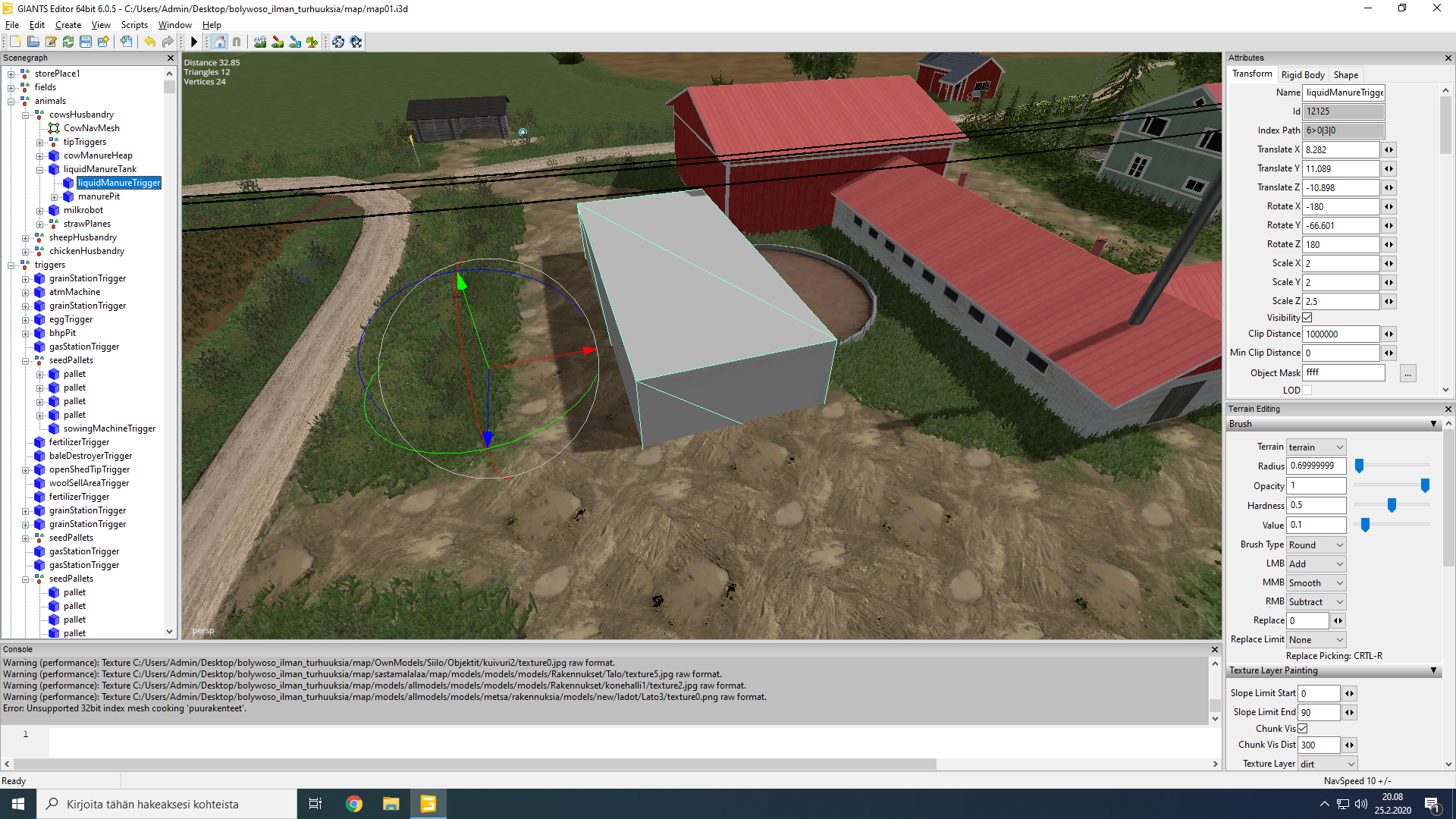The height and width of the screenshot is (819, 1456).
Task: Toggle the Chunk Vis checkbox
Action: tap(1303, 729)
